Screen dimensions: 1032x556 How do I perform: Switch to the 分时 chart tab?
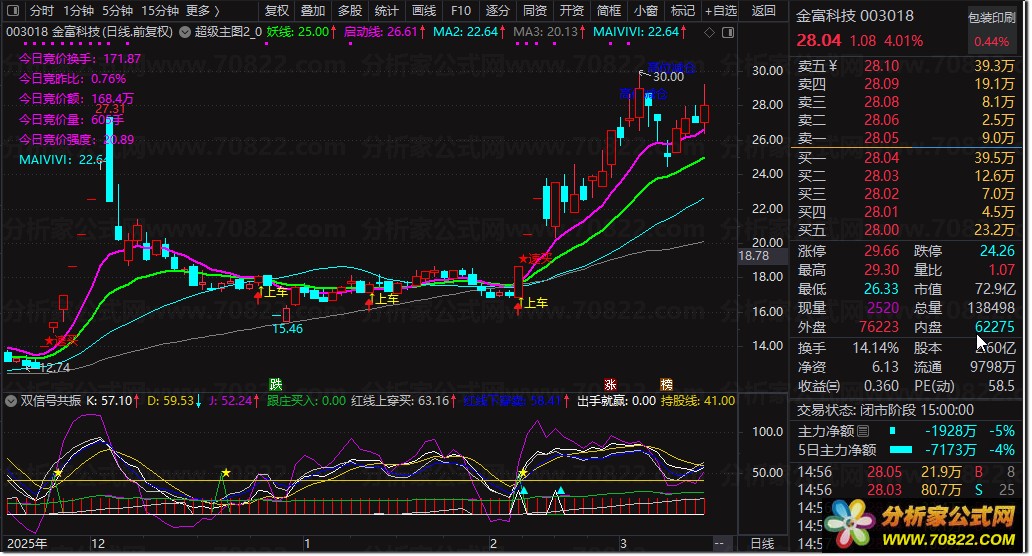click(42, 11)
